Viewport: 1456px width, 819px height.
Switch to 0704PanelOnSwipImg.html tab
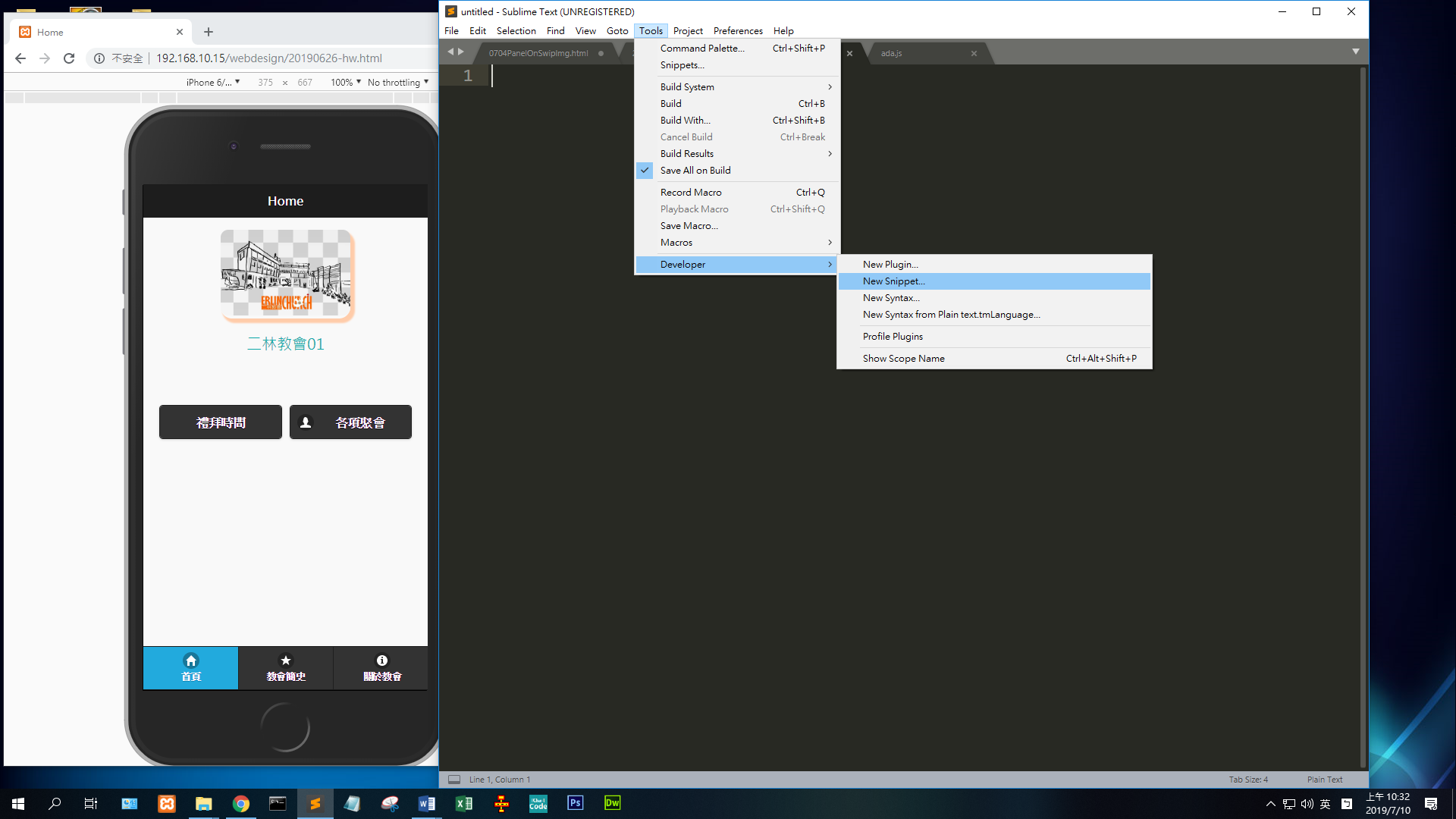coord(538,53)
